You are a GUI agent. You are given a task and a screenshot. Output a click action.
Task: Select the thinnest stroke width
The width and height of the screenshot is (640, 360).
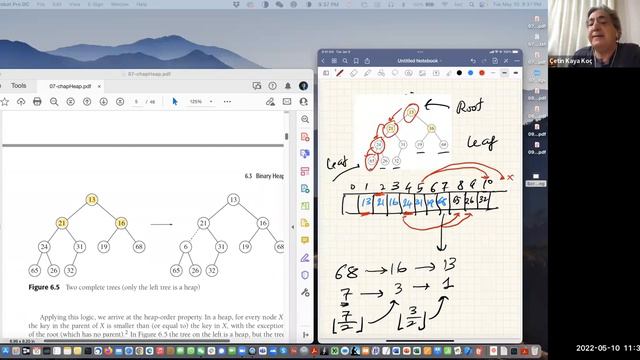coord(493,73)
